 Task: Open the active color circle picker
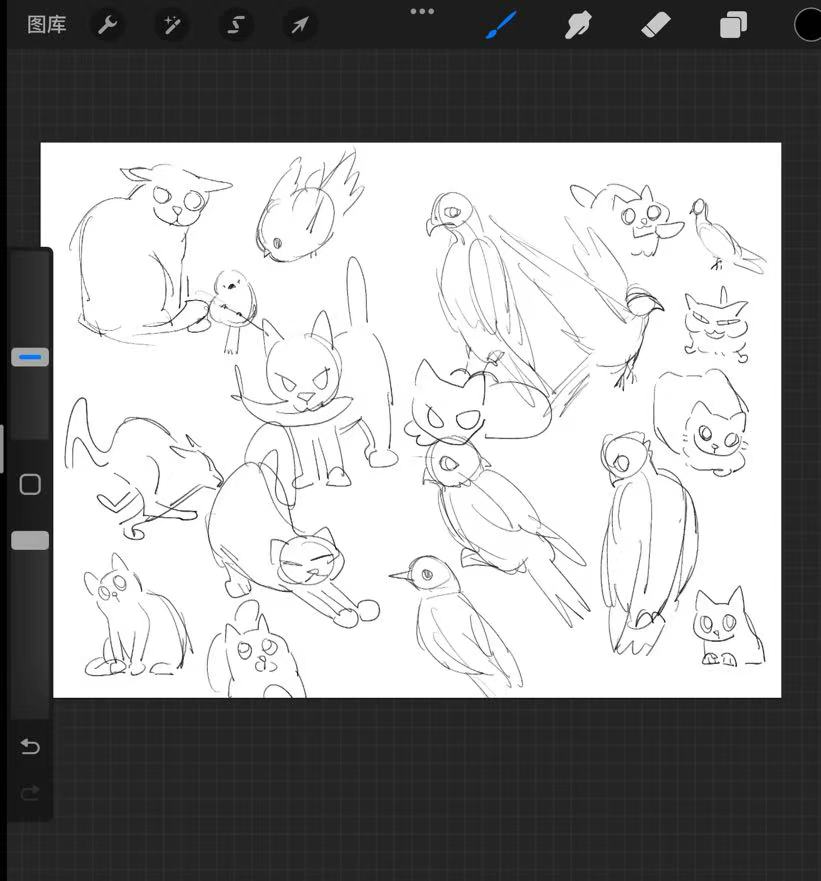pyautogui.click(x=808, y=25)
